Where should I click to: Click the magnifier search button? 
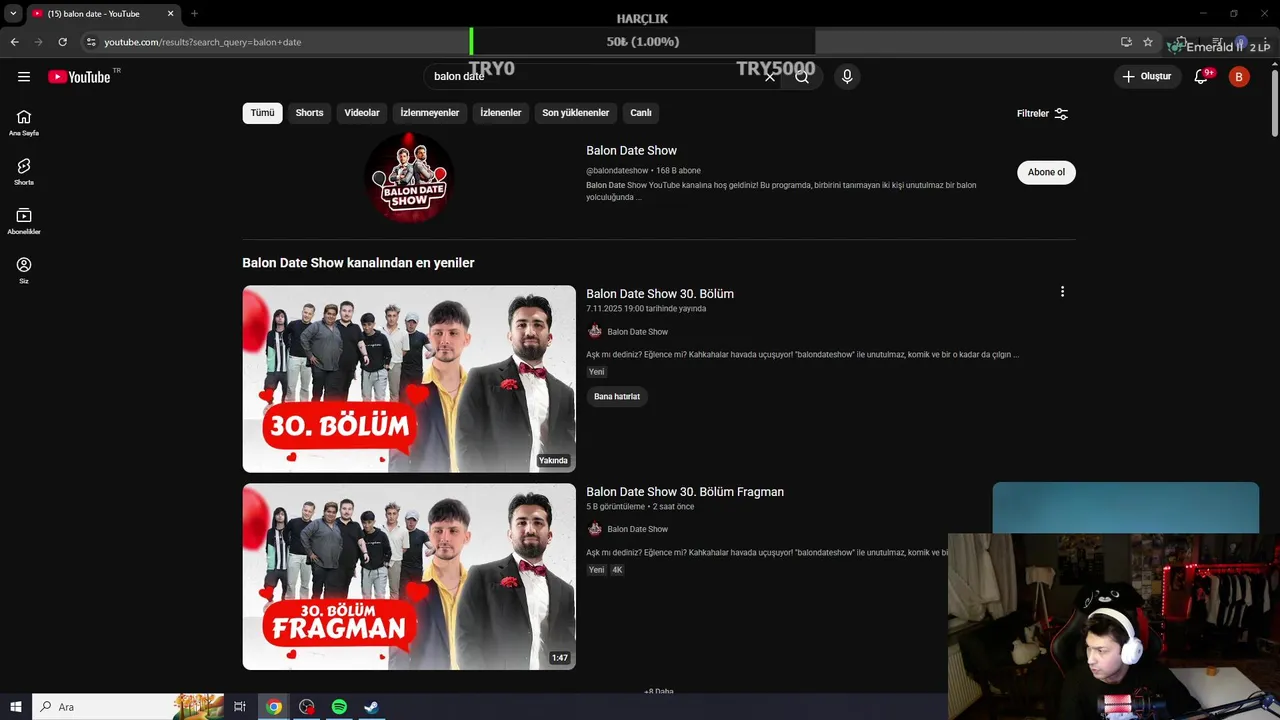[x=802, y=76]
